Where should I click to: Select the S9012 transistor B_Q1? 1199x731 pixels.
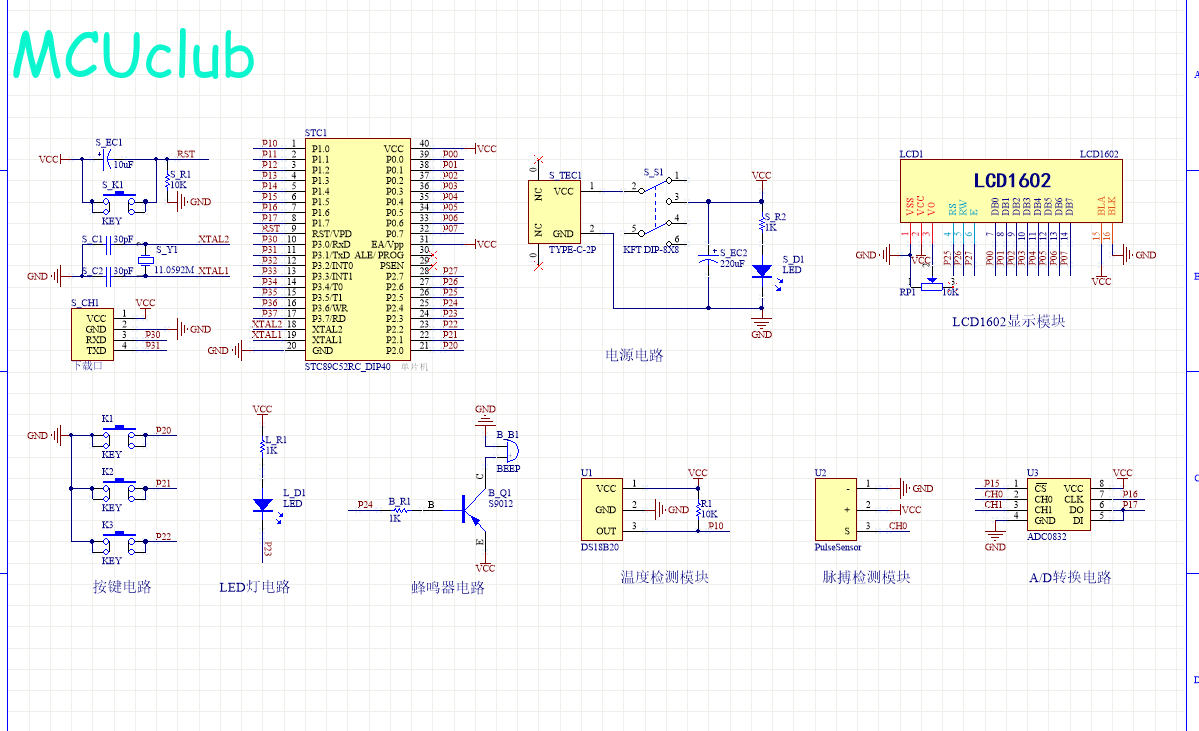pos(469,509)
